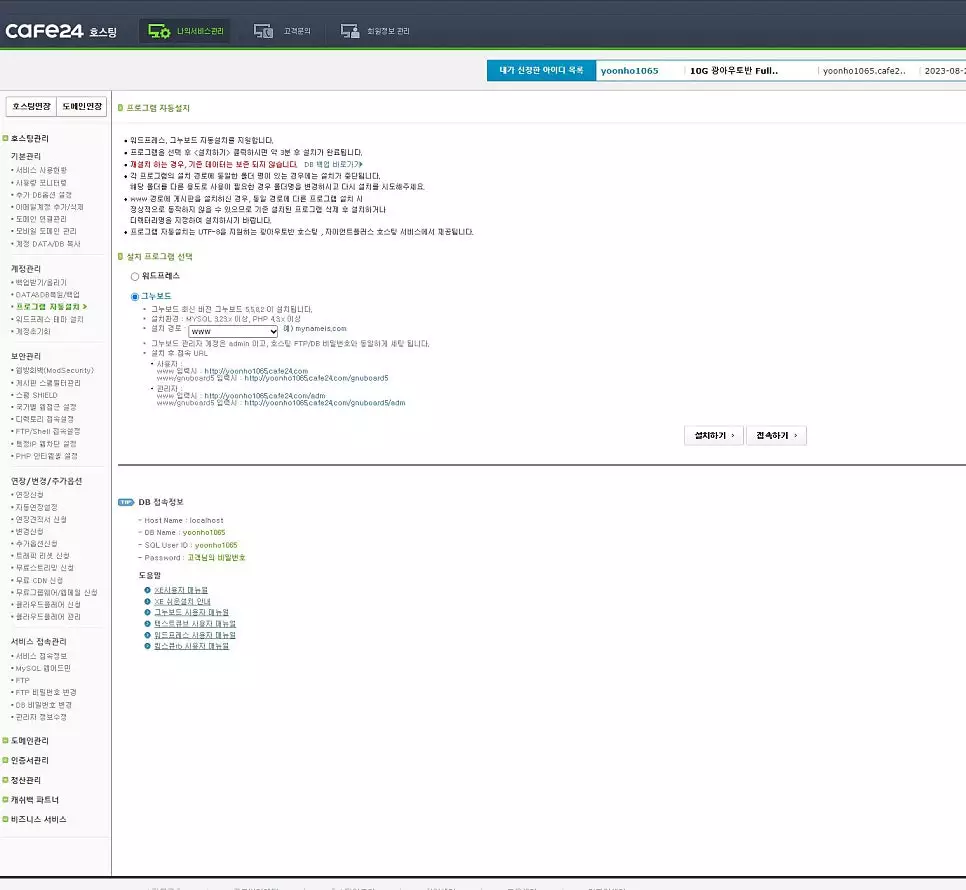Open FTP 비밀번호 변경 sidebar item
This screenshot has width=966, height=890.
pyautogui.click(x=46, y=693)
